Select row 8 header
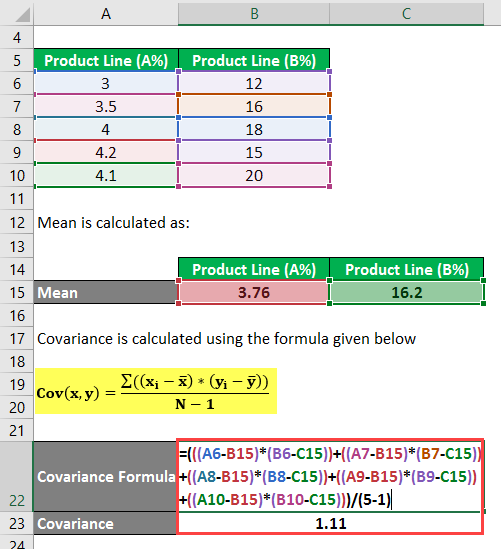The height and width of the screenshot is (549, 501). pos(16,130)
